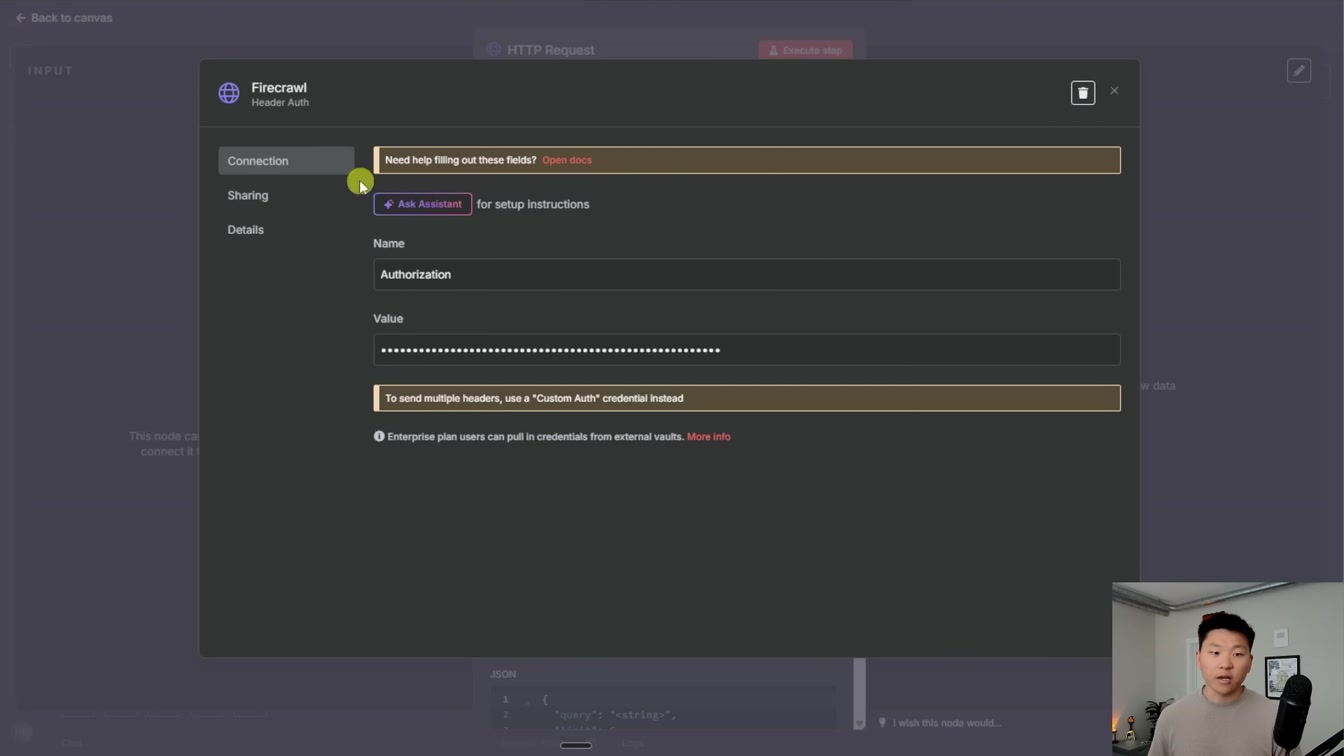Delete the Firecrawl credential with trash icon
The width and height of the screenshot is (1344, 756).
pos(1083,93)
